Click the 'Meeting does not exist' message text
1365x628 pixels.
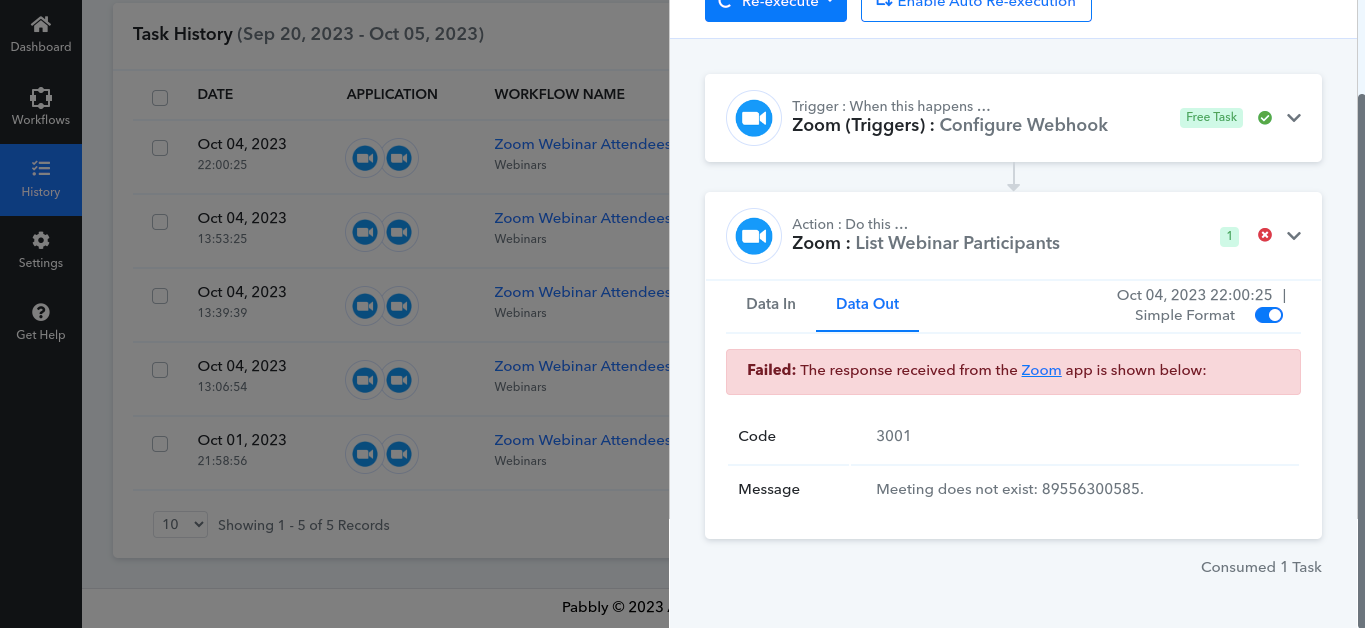[1009, 489]
